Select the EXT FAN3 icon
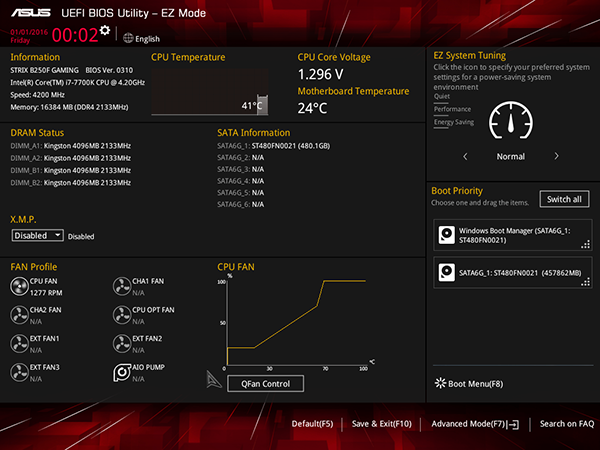The width and height of the screenshot is (600, 450). tap(19, 372)
